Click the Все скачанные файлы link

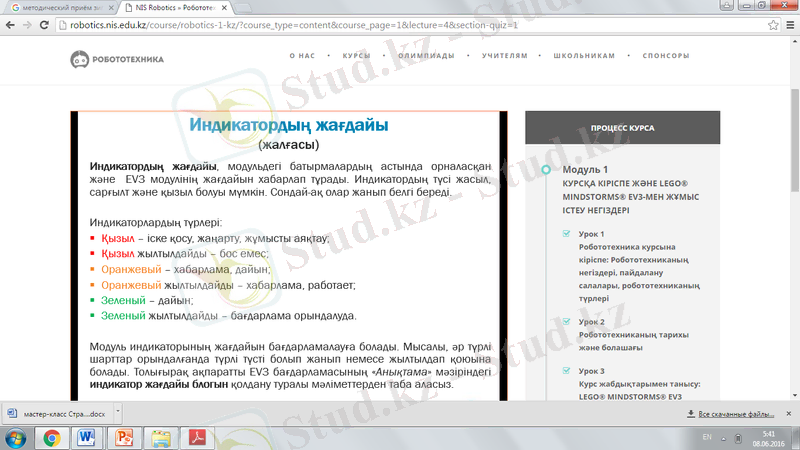(x=735, y=413)
